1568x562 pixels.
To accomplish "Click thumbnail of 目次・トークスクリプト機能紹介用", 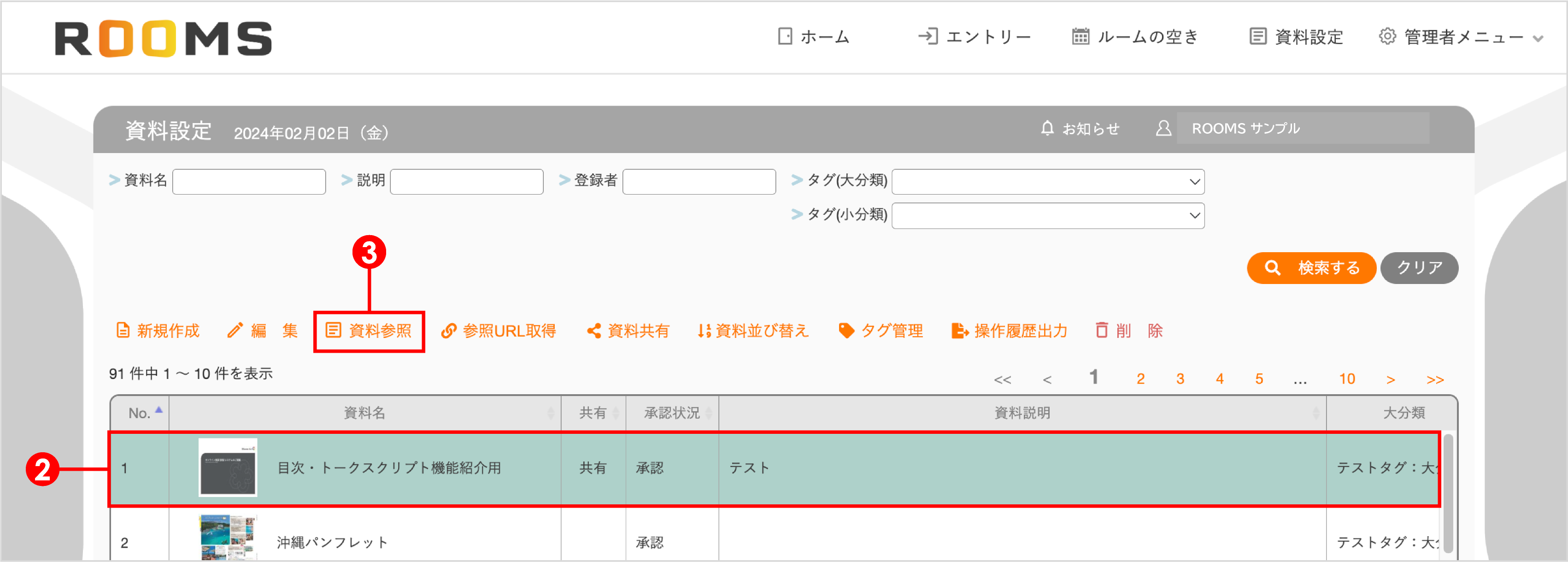I will coord(228,467).
